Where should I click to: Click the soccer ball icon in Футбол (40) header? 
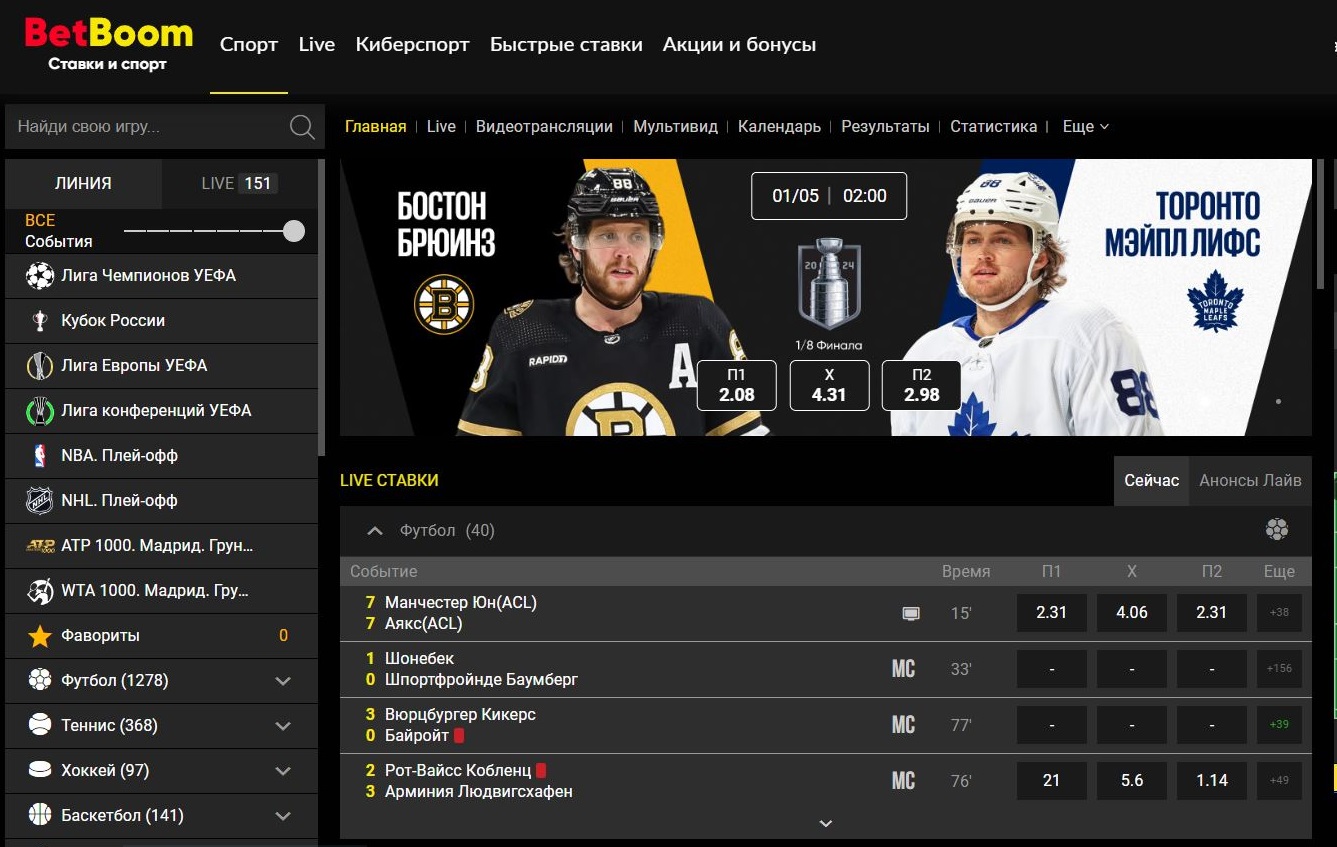[1277, 530]
